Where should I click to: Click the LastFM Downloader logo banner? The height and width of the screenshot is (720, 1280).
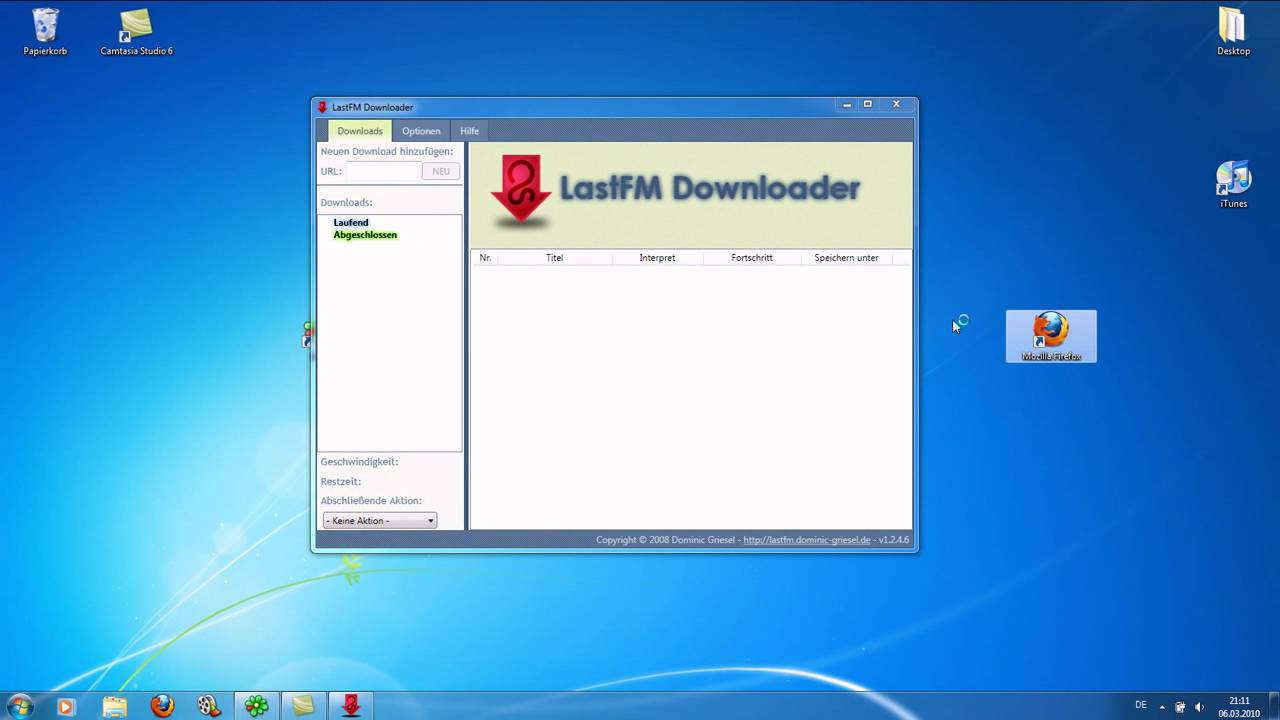691,193
